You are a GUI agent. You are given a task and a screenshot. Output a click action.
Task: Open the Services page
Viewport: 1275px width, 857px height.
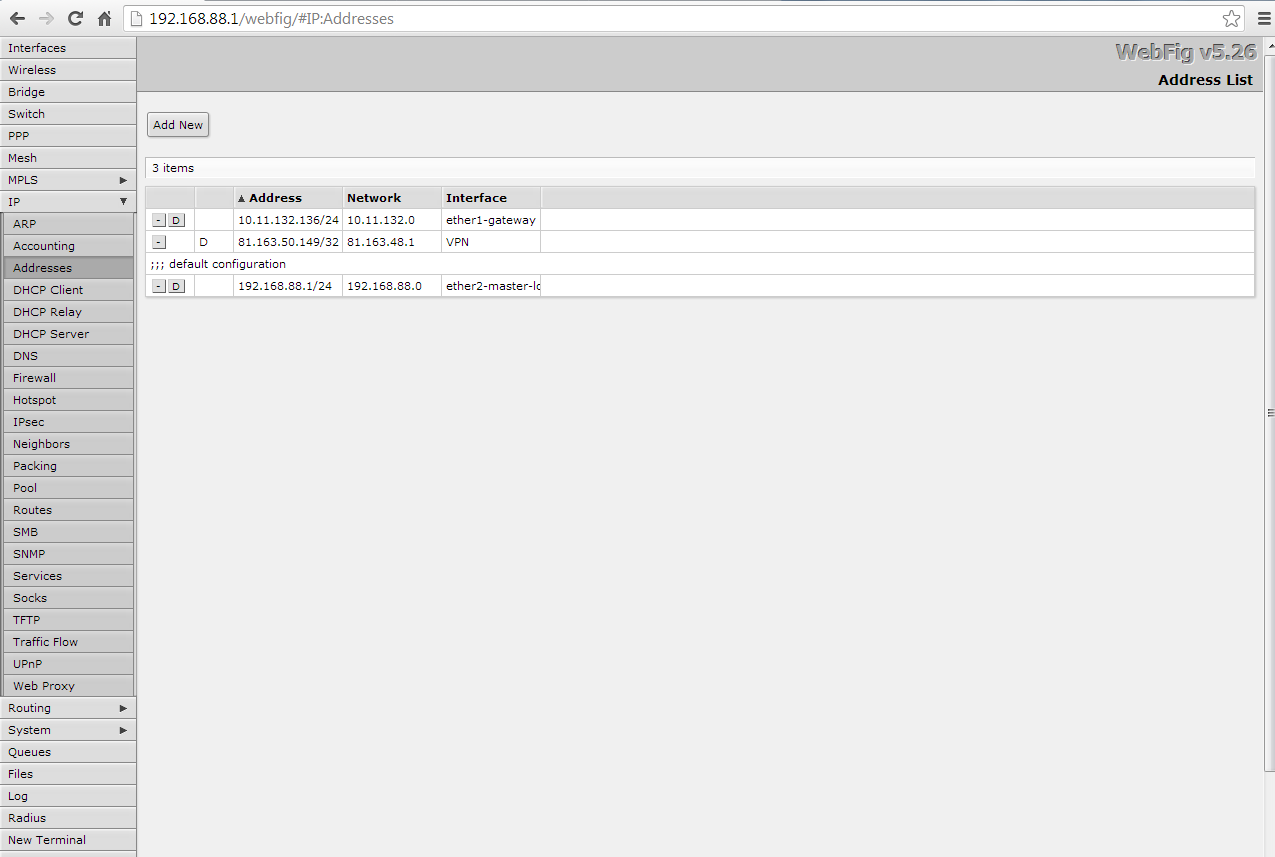(x=68, y=576)
